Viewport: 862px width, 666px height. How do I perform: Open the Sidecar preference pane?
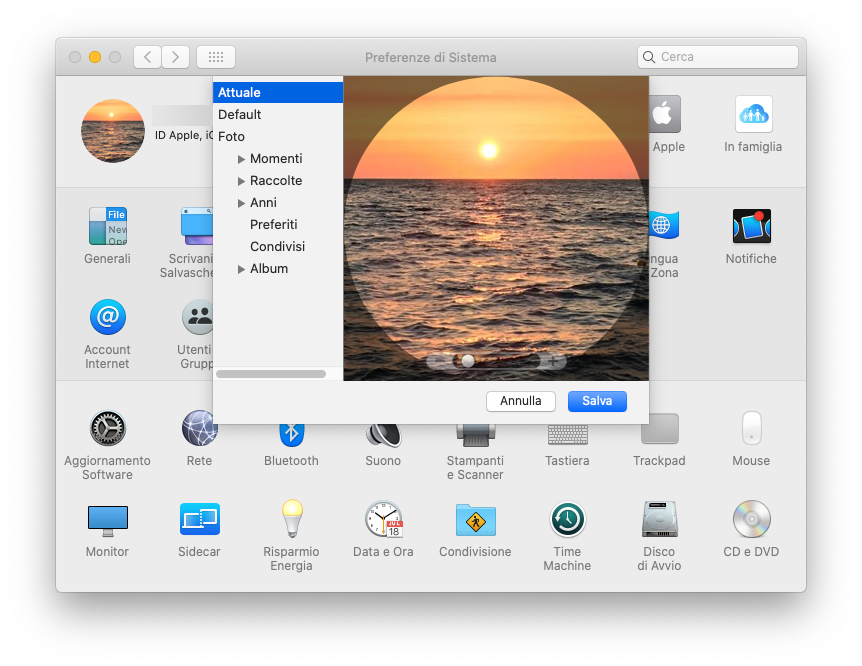click(199, 520)
